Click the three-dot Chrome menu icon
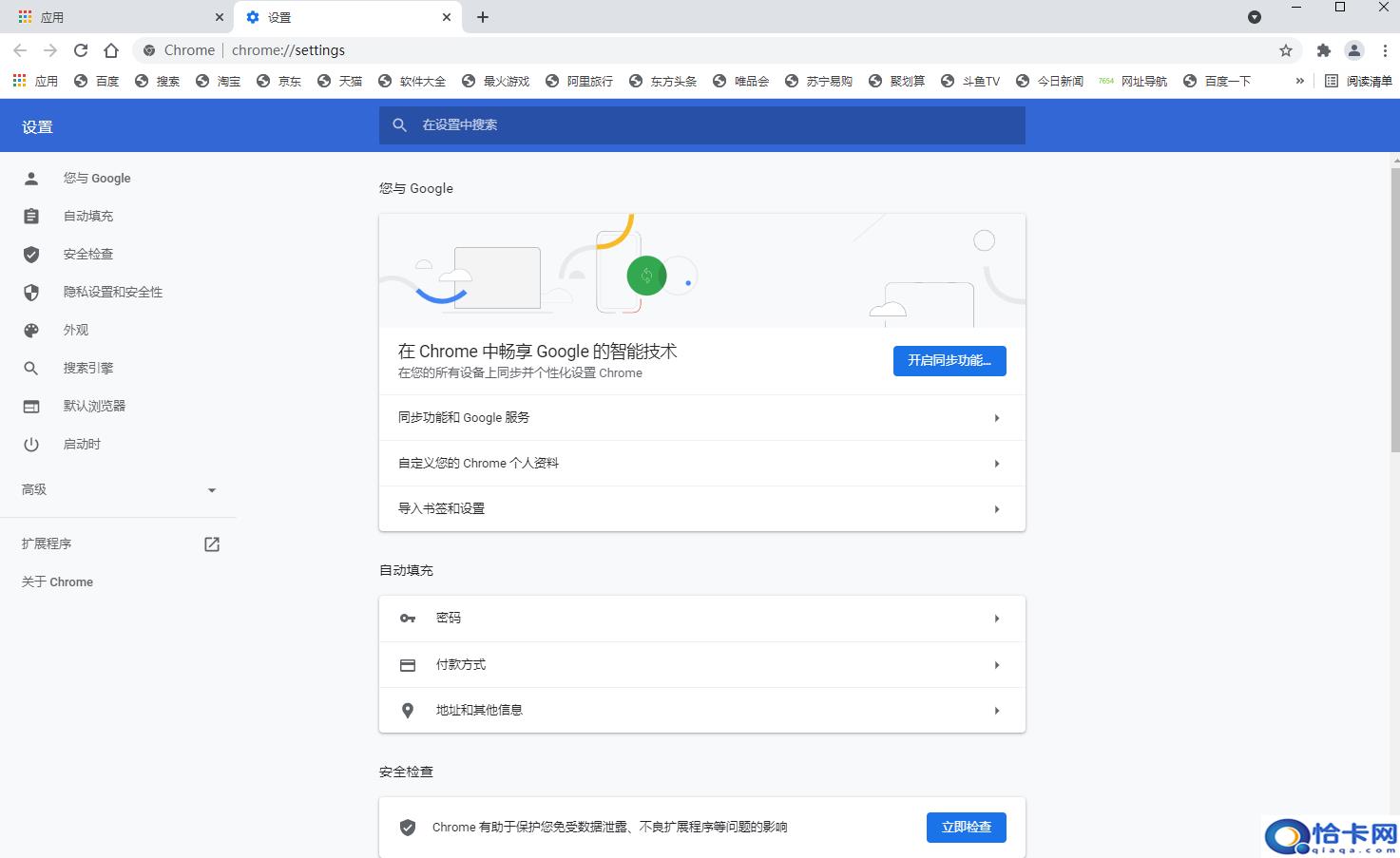This screenshot has width=1400, height=858. point(1385,50)
